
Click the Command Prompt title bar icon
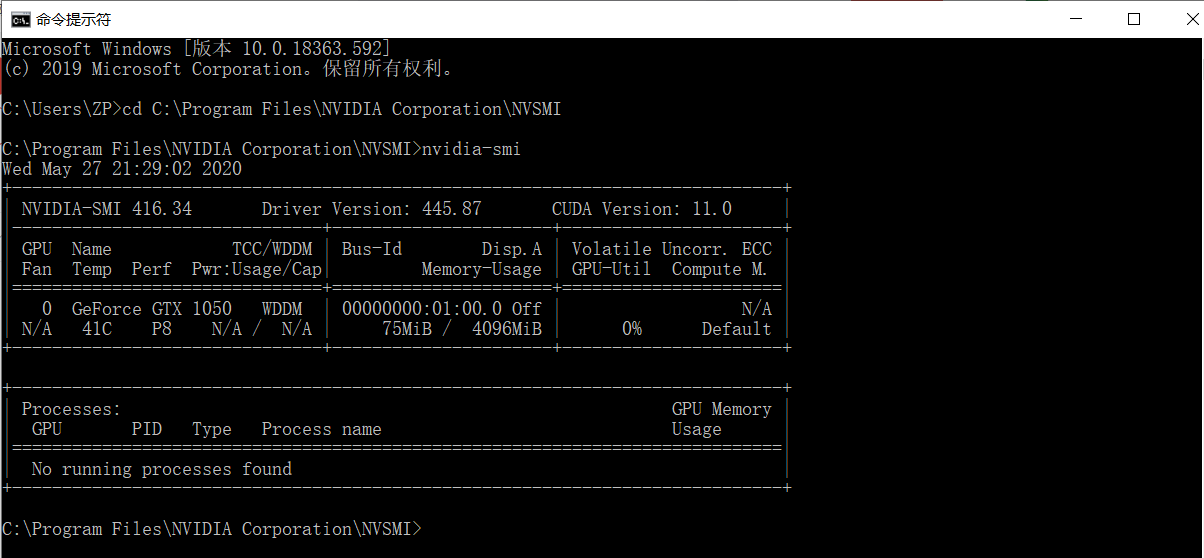(19, 19)
